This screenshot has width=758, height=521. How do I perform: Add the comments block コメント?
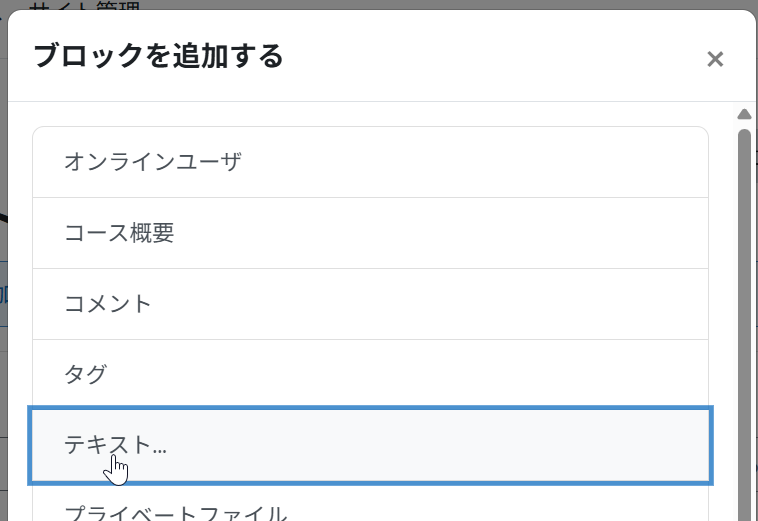pos(370,304)
